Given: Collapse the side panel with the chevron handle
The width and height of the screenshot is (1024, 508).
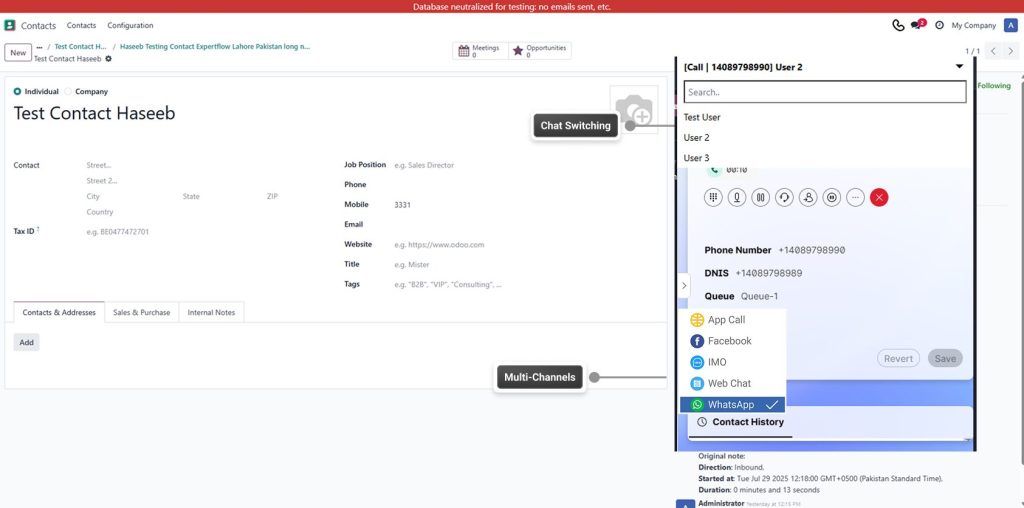Looking at the screenshot, I should point(684,285).
